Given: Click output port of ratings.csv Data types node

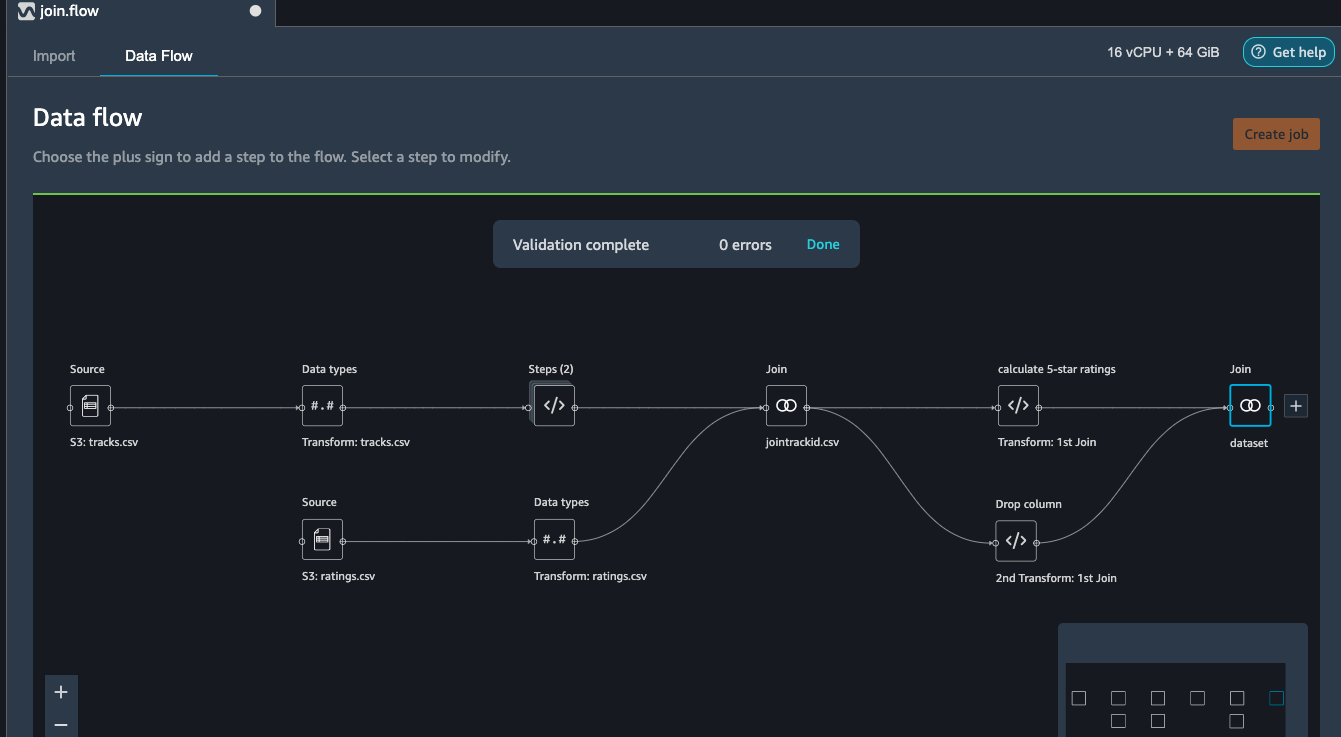Looking at the screenshot, I should click(x=575, y=542).
